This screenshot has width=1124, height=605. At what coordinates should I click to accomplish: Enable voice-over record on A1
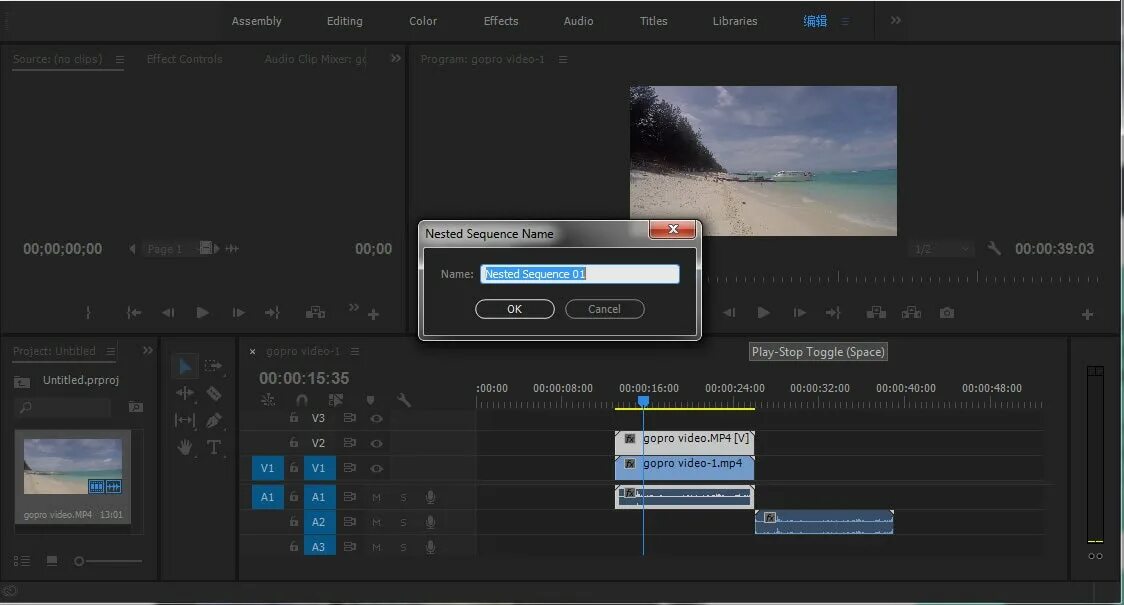(430, 497)
